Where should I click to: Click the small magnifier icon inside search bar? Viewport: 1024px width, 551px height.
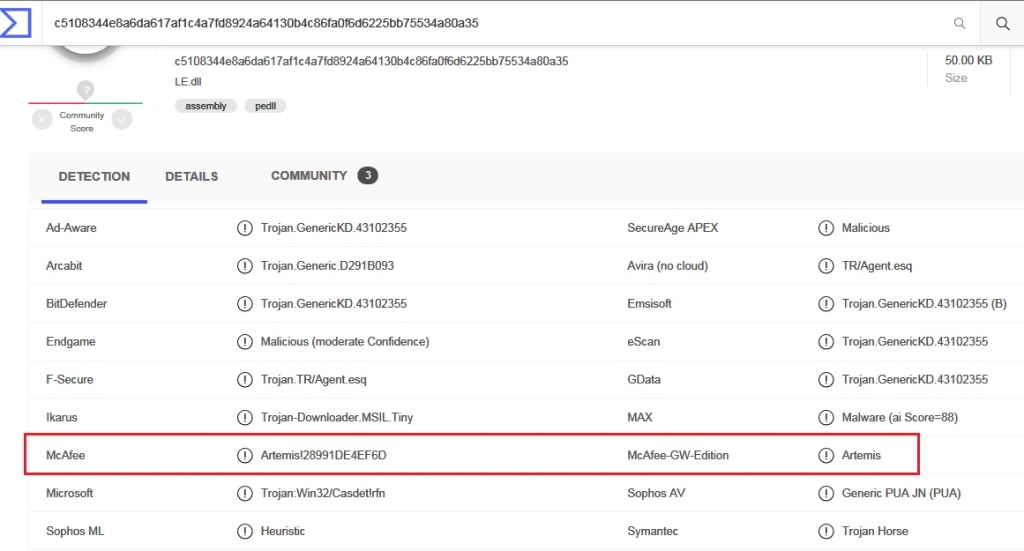pyautogui.click(x=959, y=23)
